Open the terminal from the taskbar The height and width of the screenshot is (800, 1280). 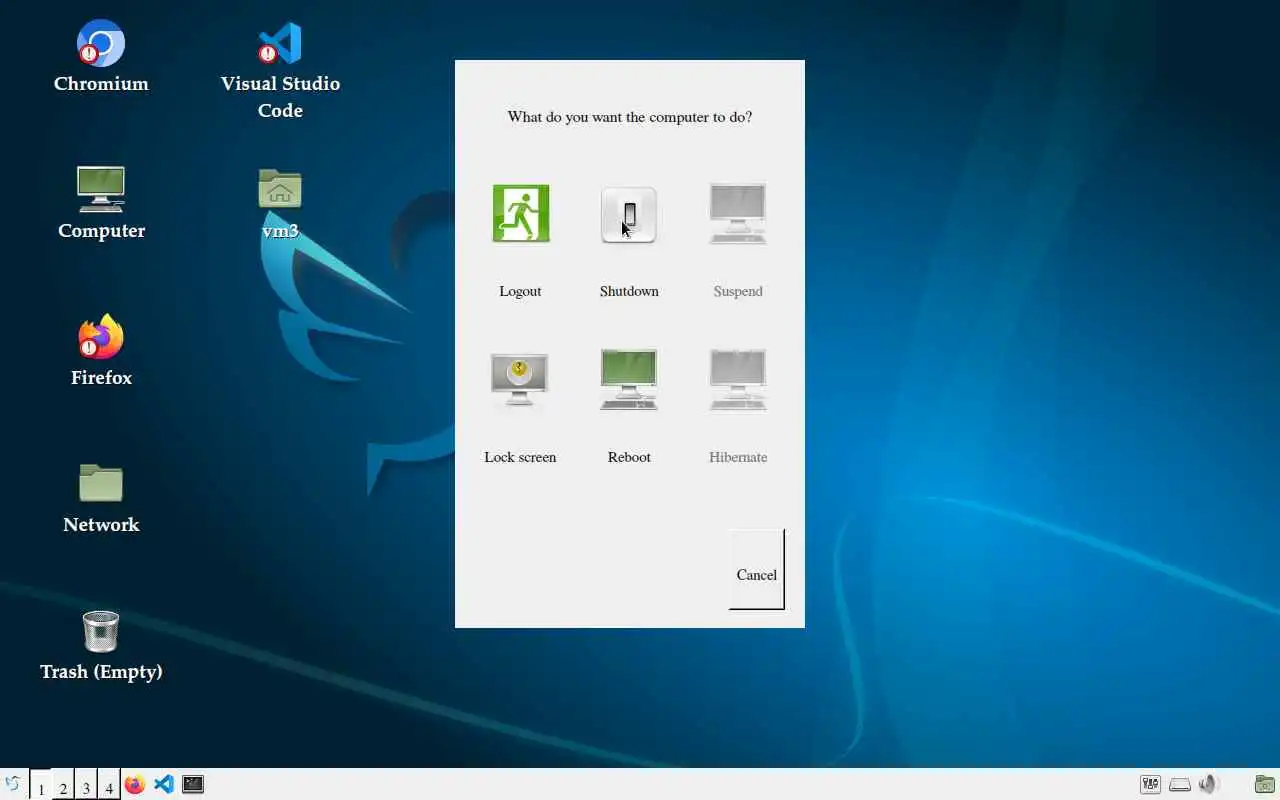pos(193,785)
